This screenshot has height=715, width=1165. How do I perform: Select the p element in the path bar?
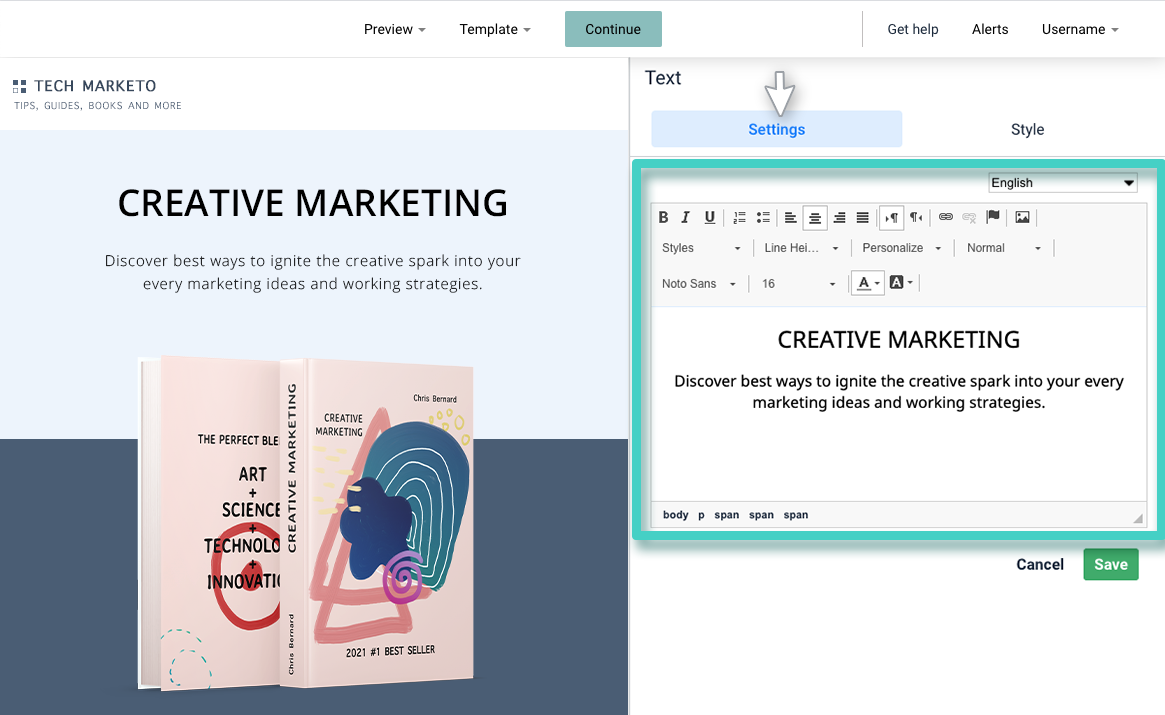(x=701, y=514)
